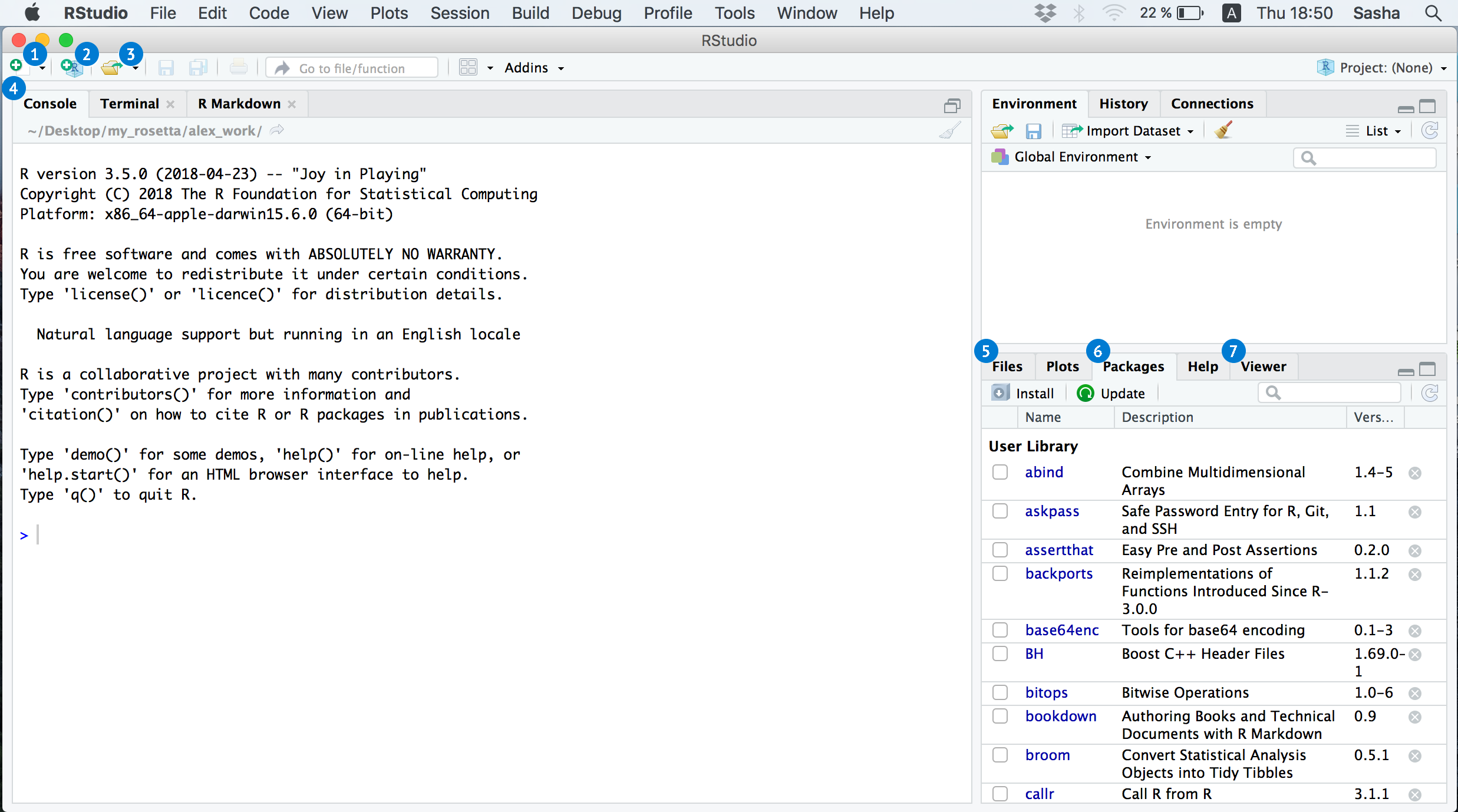Check the abind package checkbox
Screen dimensions: 1458x812
(x=1000, y=472)
